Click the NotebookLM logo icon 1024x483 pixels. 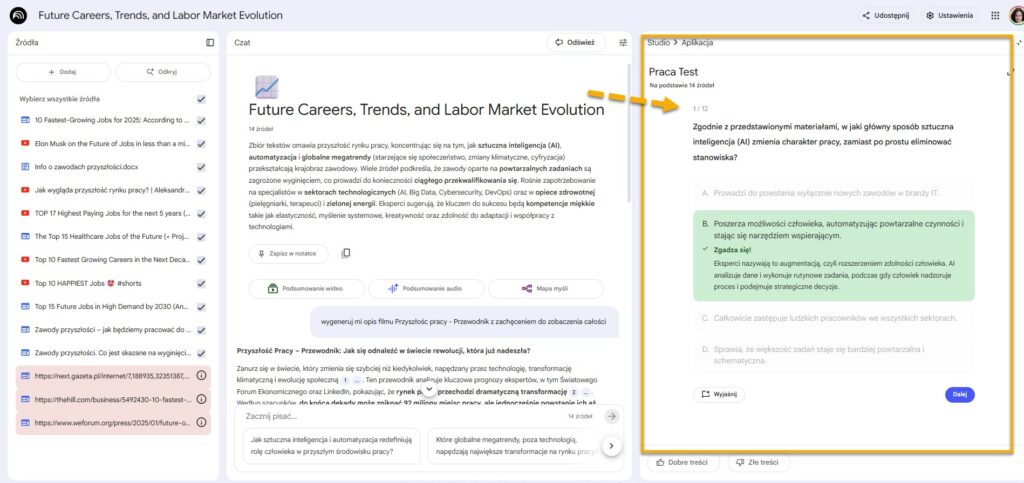tap(18, 15)
